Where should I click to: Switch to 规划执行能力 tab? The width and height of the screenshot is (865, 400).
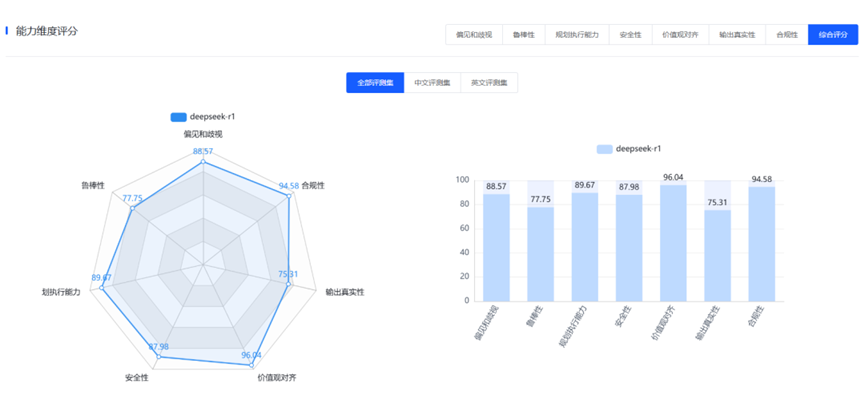577,34
